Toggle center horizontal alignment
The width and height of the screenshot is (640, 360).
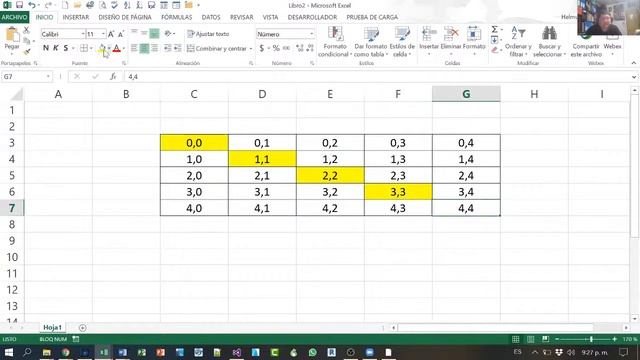pyautogui.click(x=144, y=48)
